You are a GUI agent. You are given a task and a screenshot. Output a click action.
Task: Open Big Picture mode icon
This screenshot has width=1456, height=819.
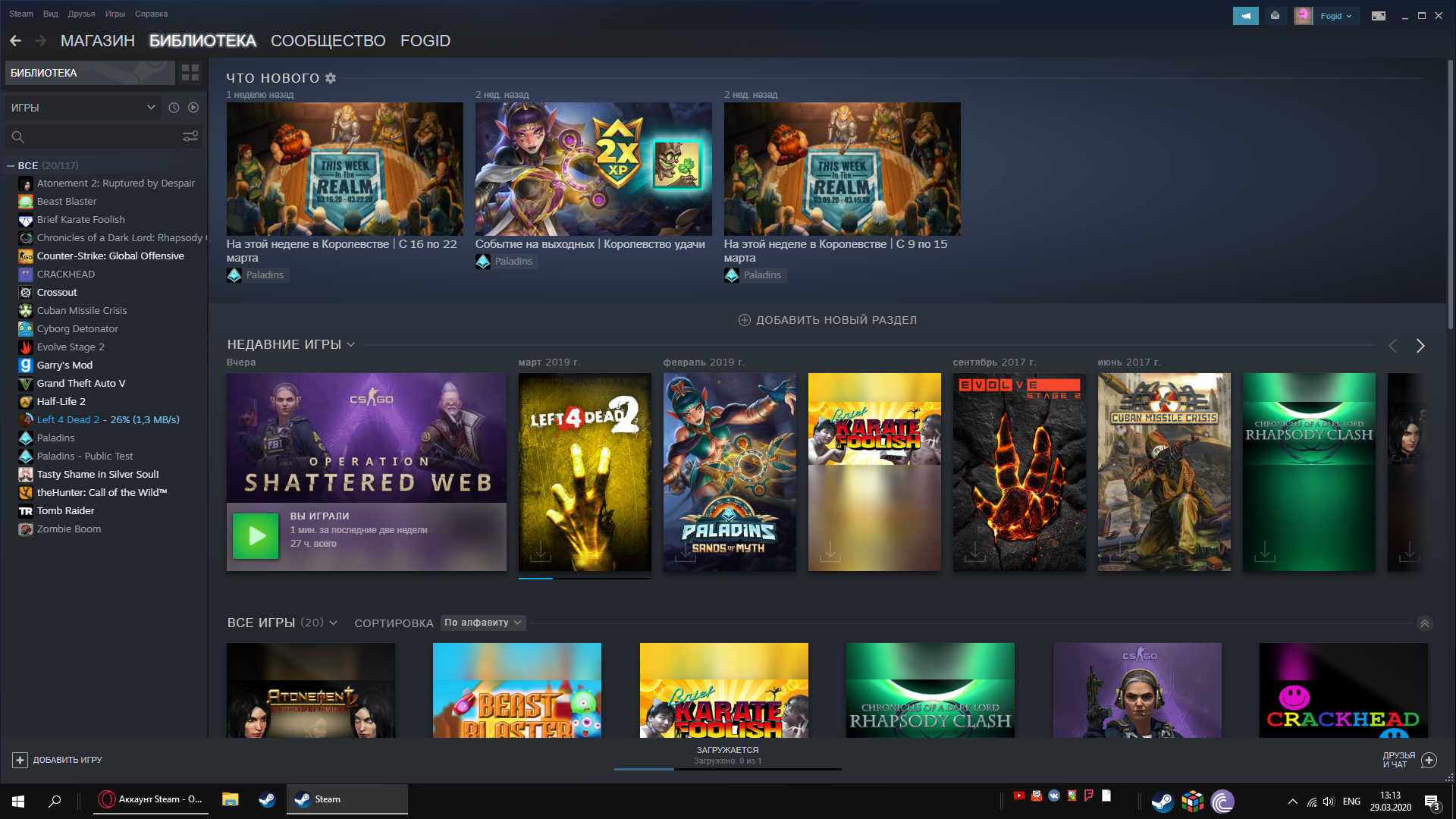(1379, 16)
